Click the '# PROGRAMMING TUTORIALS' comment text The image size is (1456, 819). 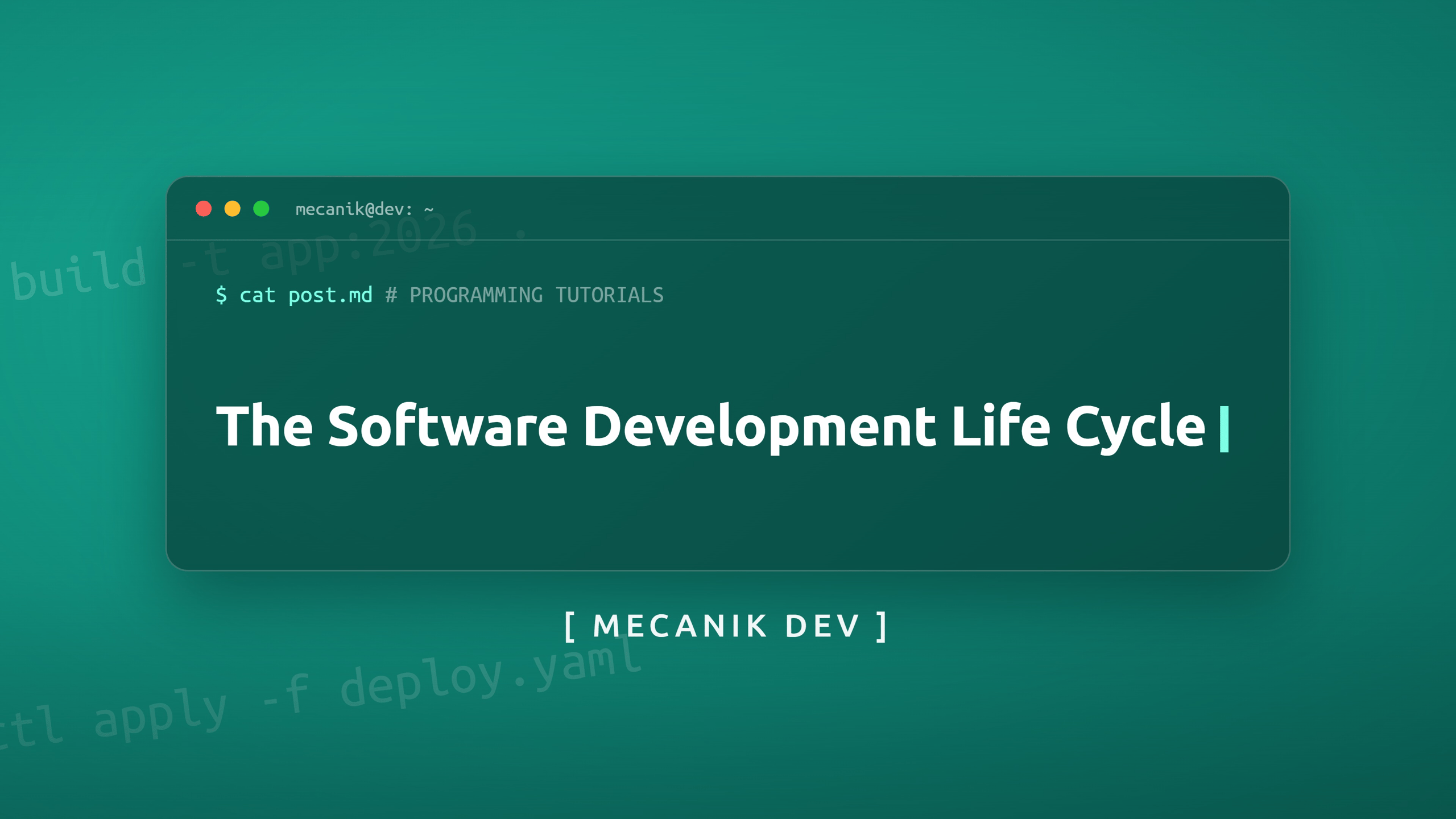pos(524,295)
